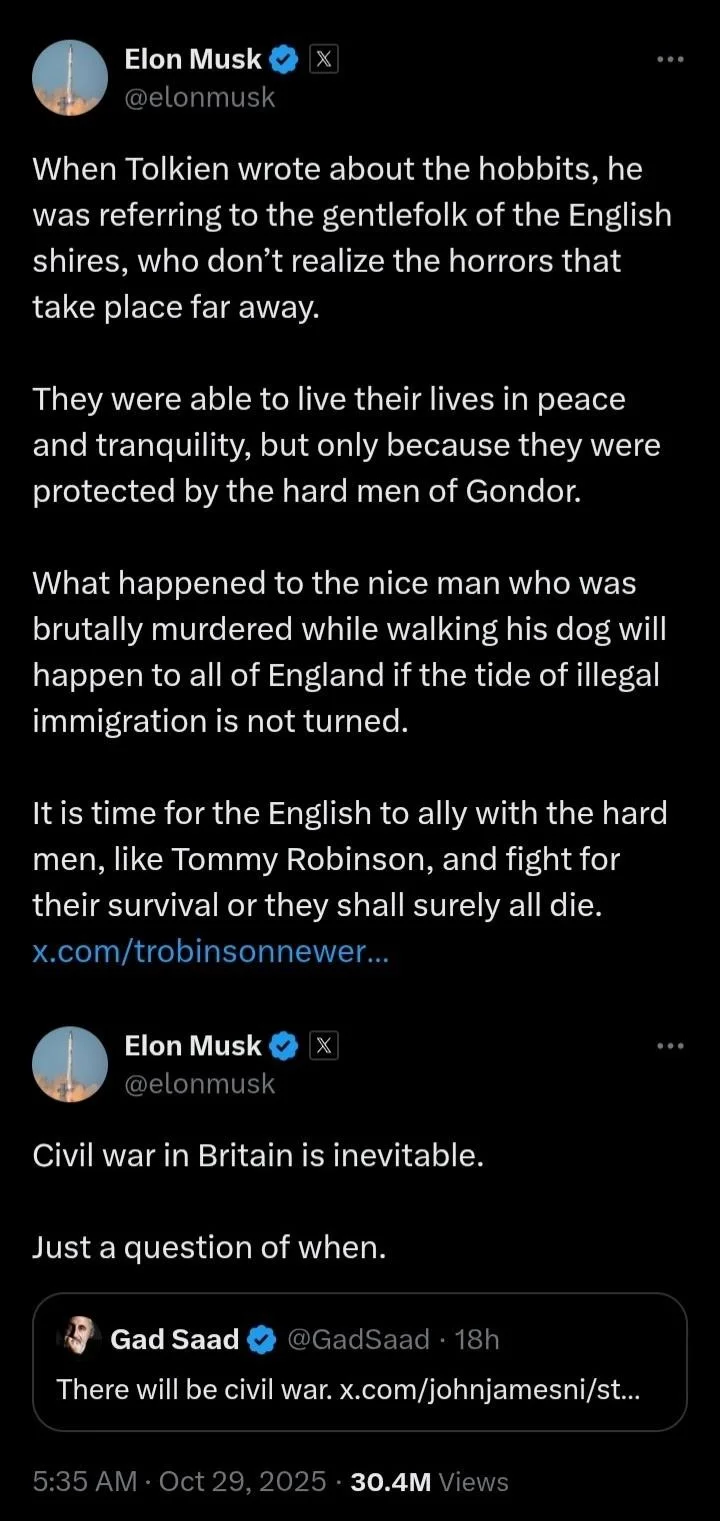720x1521 pixels.
Task: Click the X affiliation badge on the top post
Action: [323, 60]
